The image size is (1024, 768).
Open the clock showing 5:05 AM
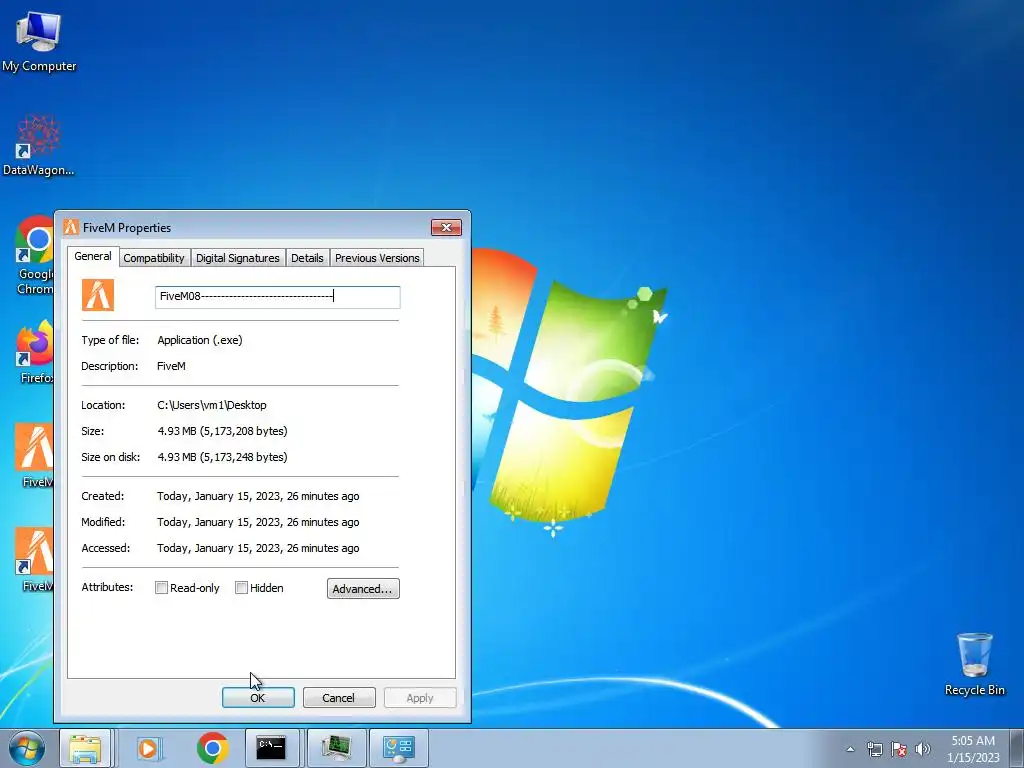click(x=973, y=749)
